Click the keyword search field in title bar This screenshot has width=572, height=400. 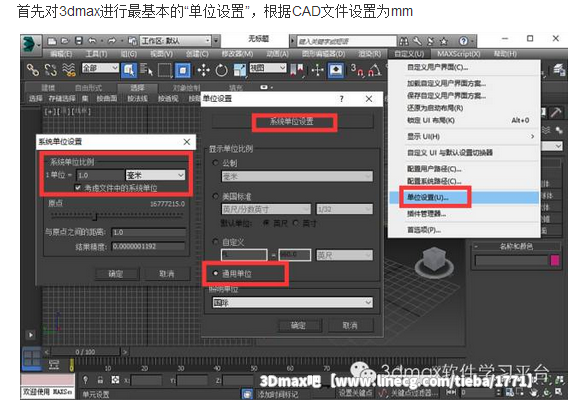(x=347, y=41)
